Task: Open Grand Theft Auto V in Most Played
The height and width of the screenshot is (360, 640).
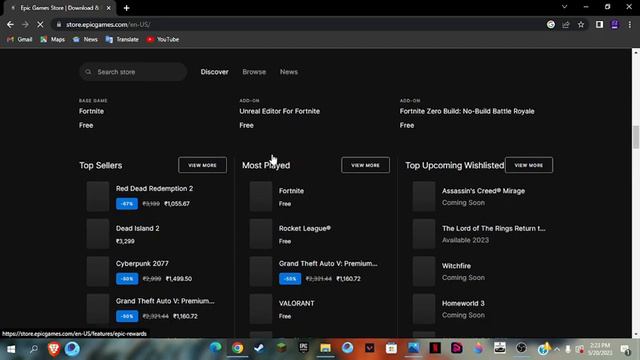Action: [x=328, y=264]
